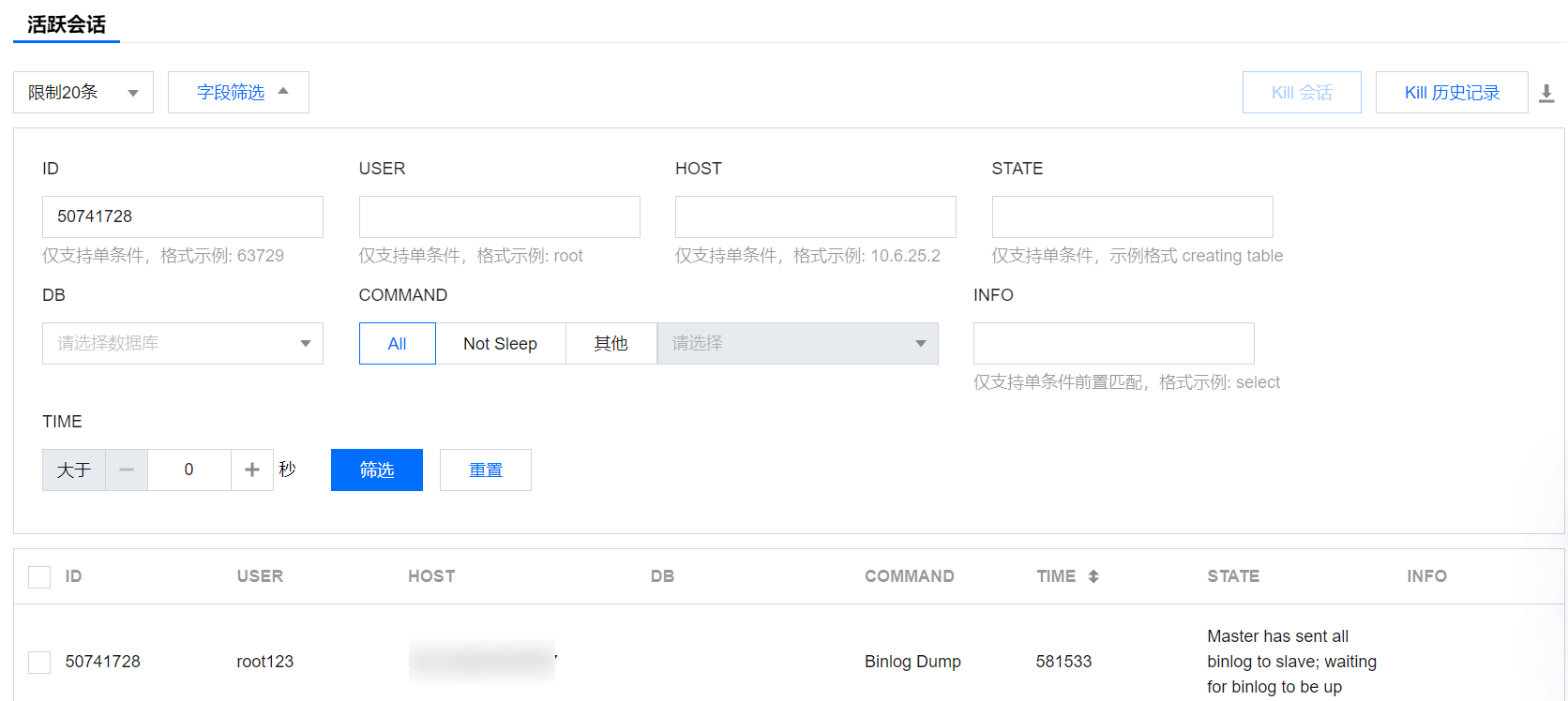This screenshot has width=1568, height=701.
Task: Focus the USER filter input field
Action: coord(499,216)
